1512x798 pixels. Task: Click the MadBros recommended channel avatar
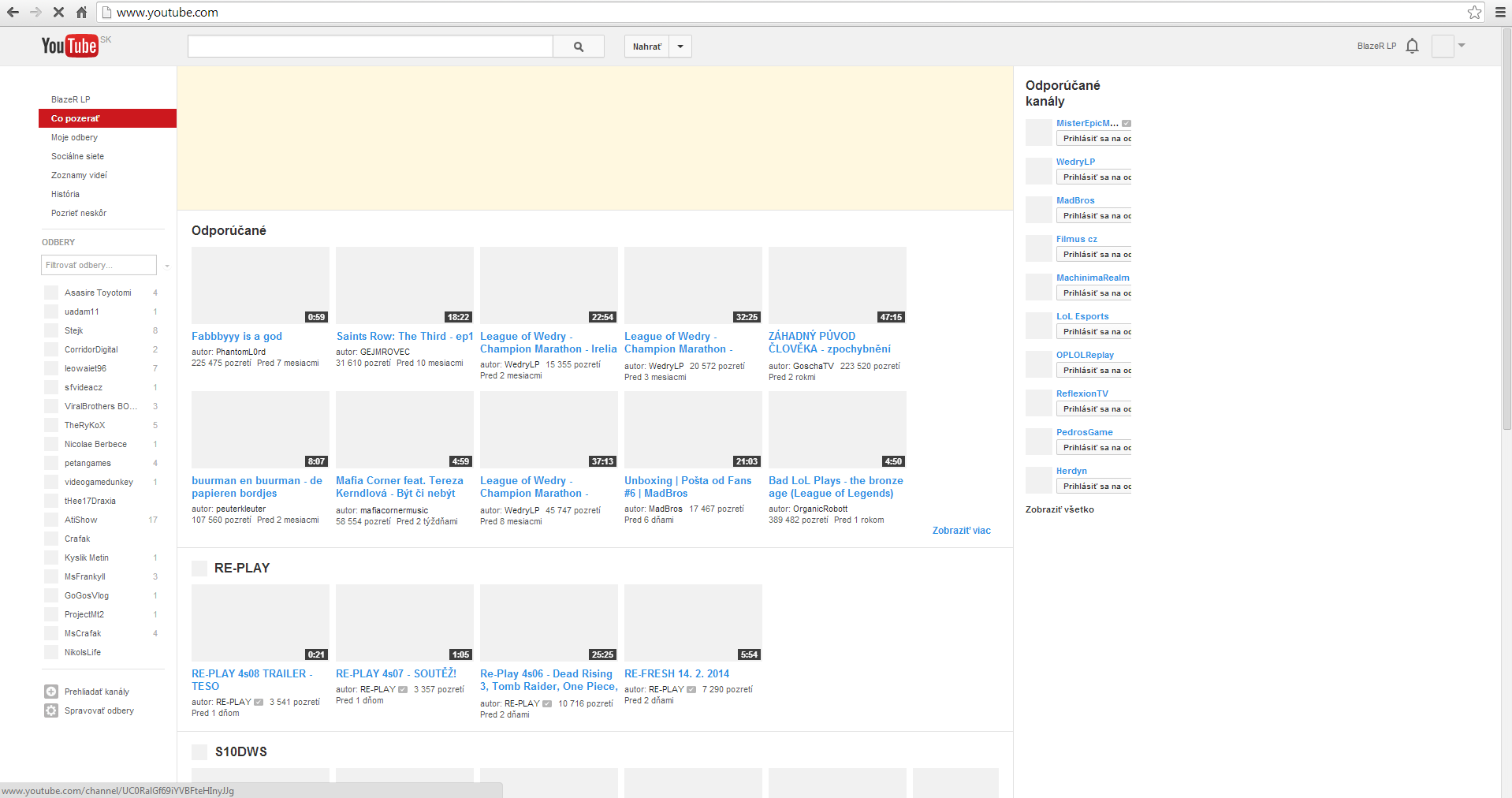1039,209
